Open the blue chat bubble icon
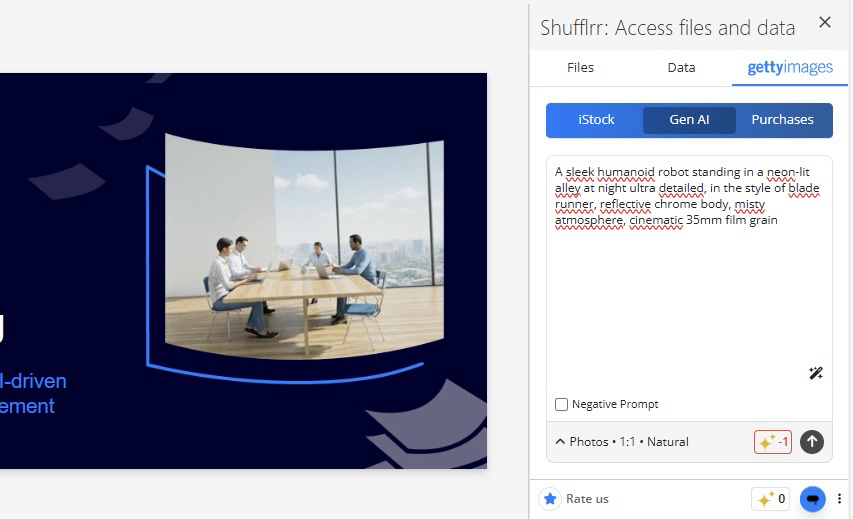Viewport: 853px width, 519px height. (x=813, y=499)
